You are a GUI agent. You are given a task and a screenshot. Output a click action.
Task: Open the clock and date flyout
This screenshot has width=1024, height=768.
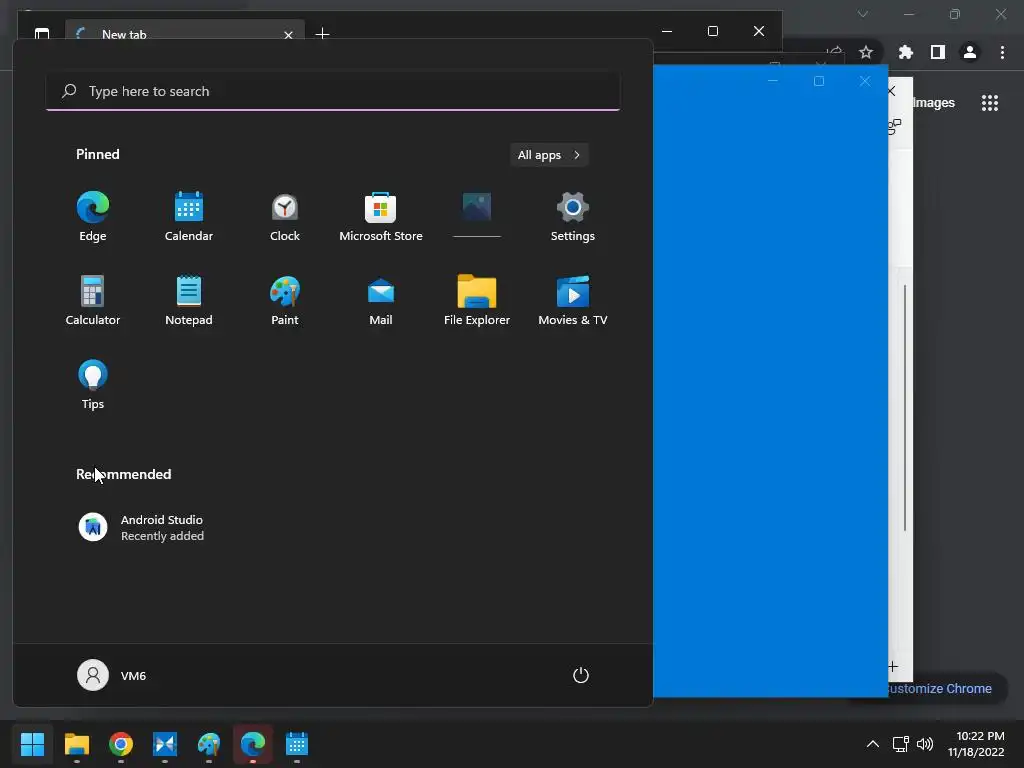coord(976,744)
